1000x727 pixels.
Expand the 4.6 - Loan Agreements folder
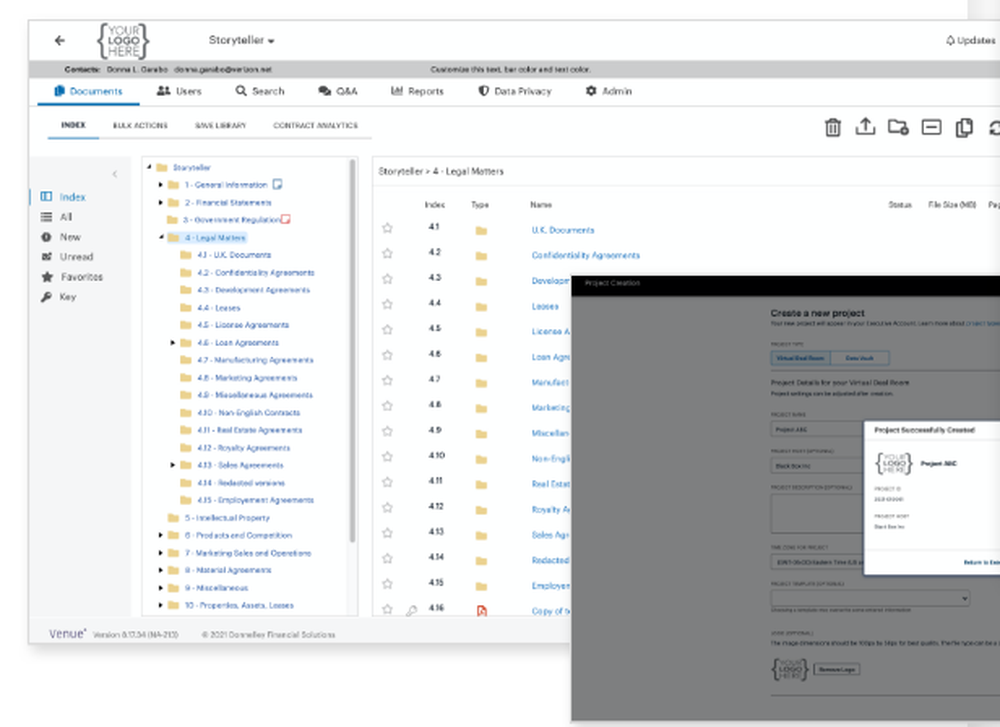[173, 343]
